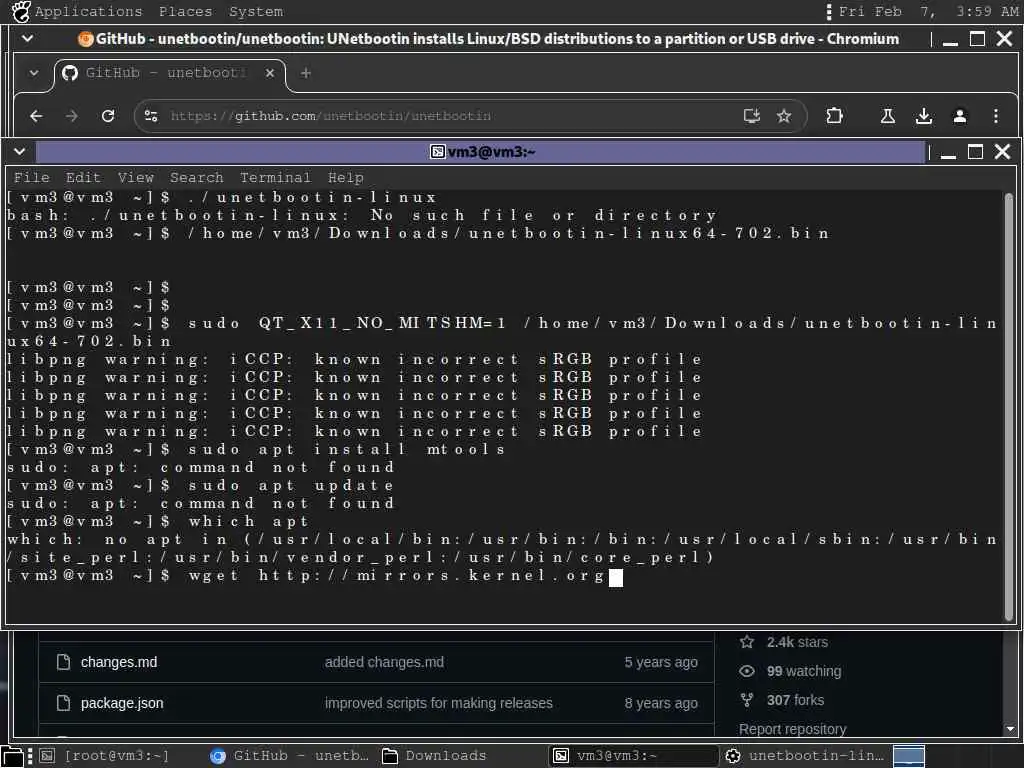This screenshot has height=768, width=1024.
Task: Click the workspace switcher in taskbar
Action: tap(908, 756)
